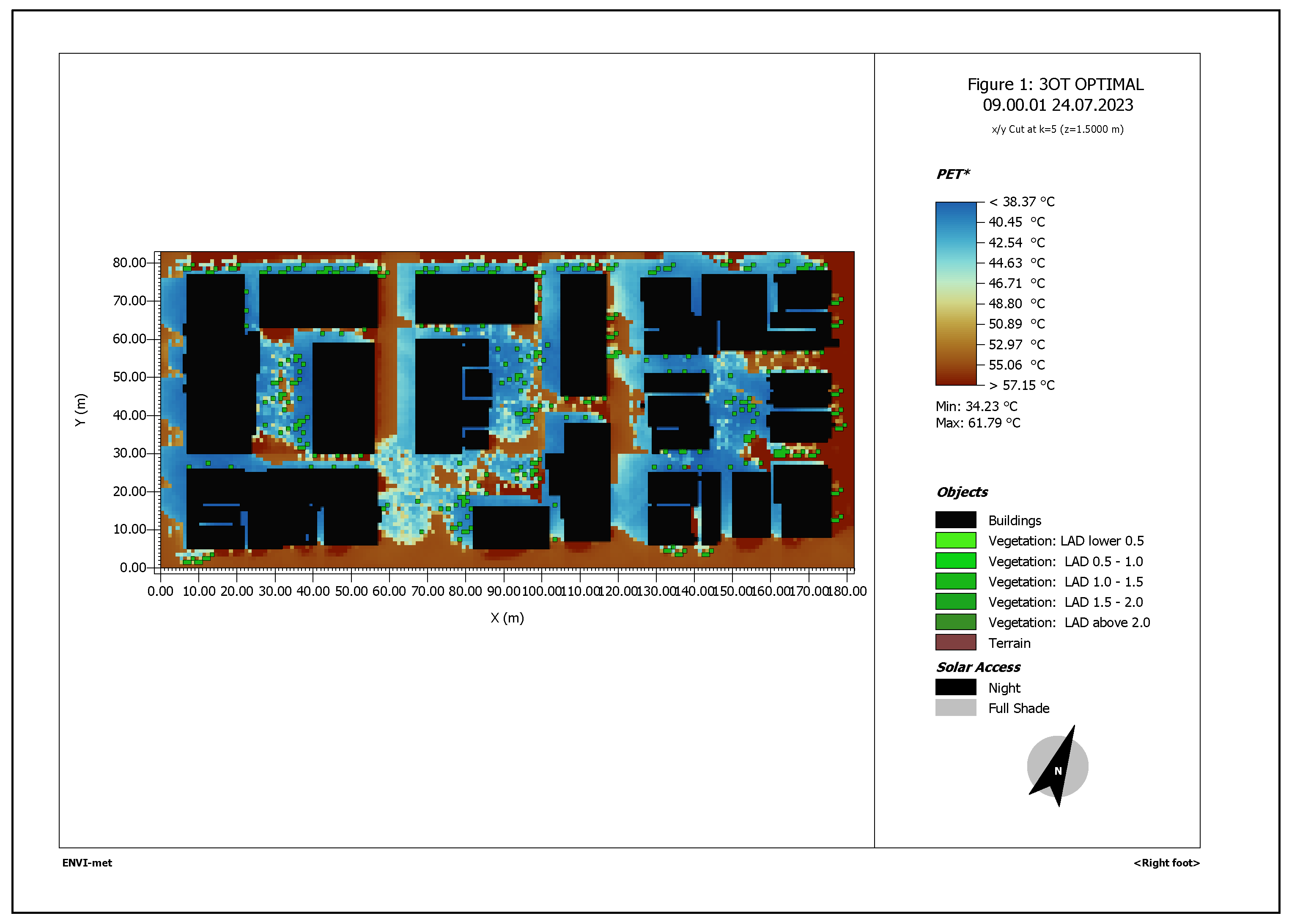Viewport: 1289px width, 924px height.
Task: Click the Full Shade gray swatch
Action: (x=955, y=708)
